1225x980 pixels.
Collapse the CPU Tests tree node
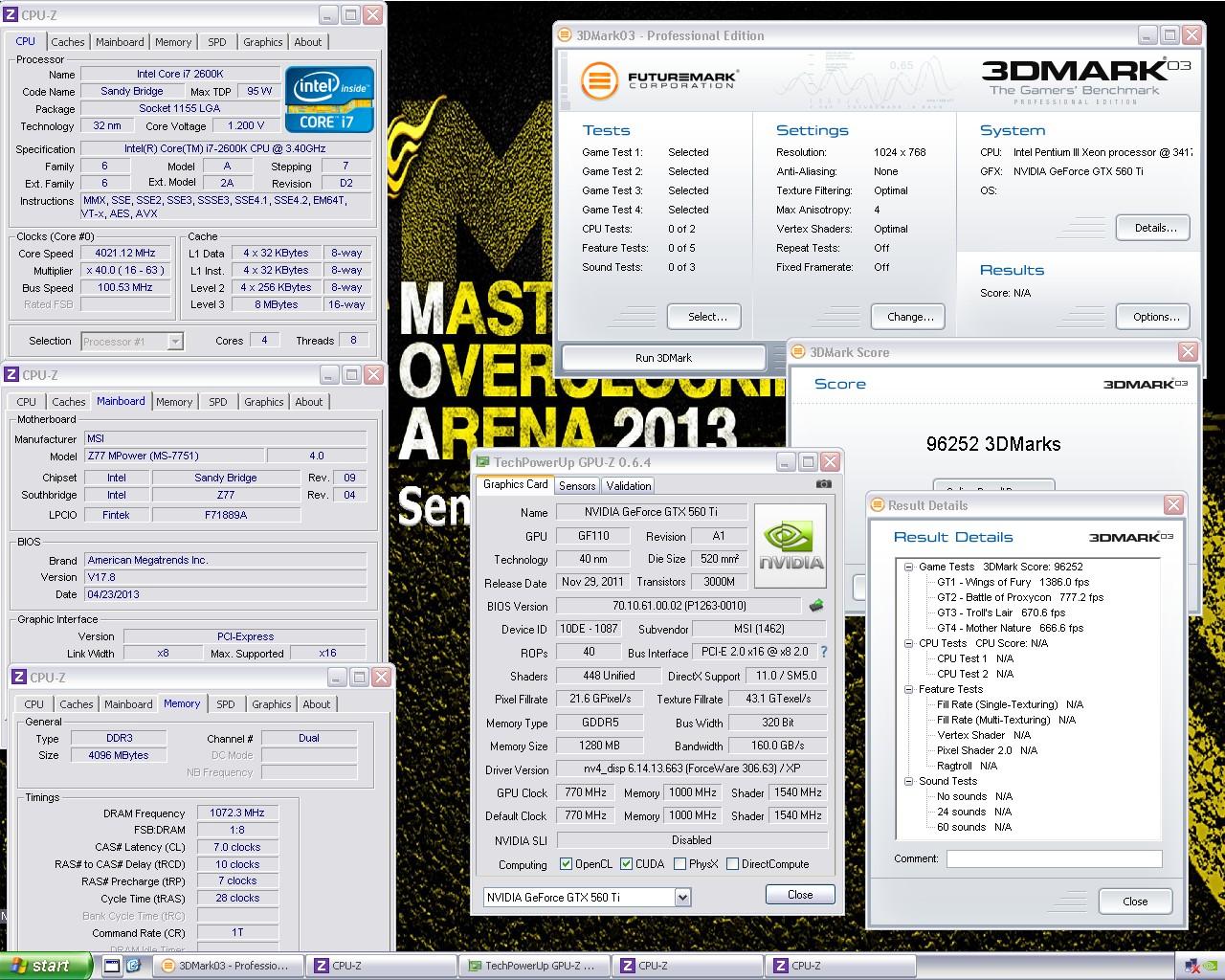point(908,643)
